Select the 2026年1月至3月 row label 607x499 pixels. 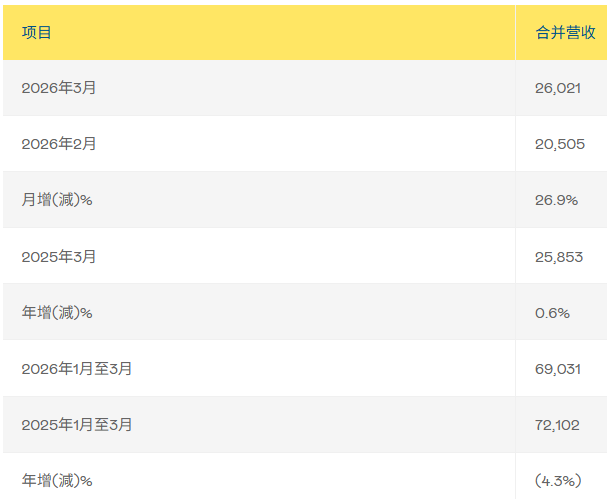coord(77,369)
